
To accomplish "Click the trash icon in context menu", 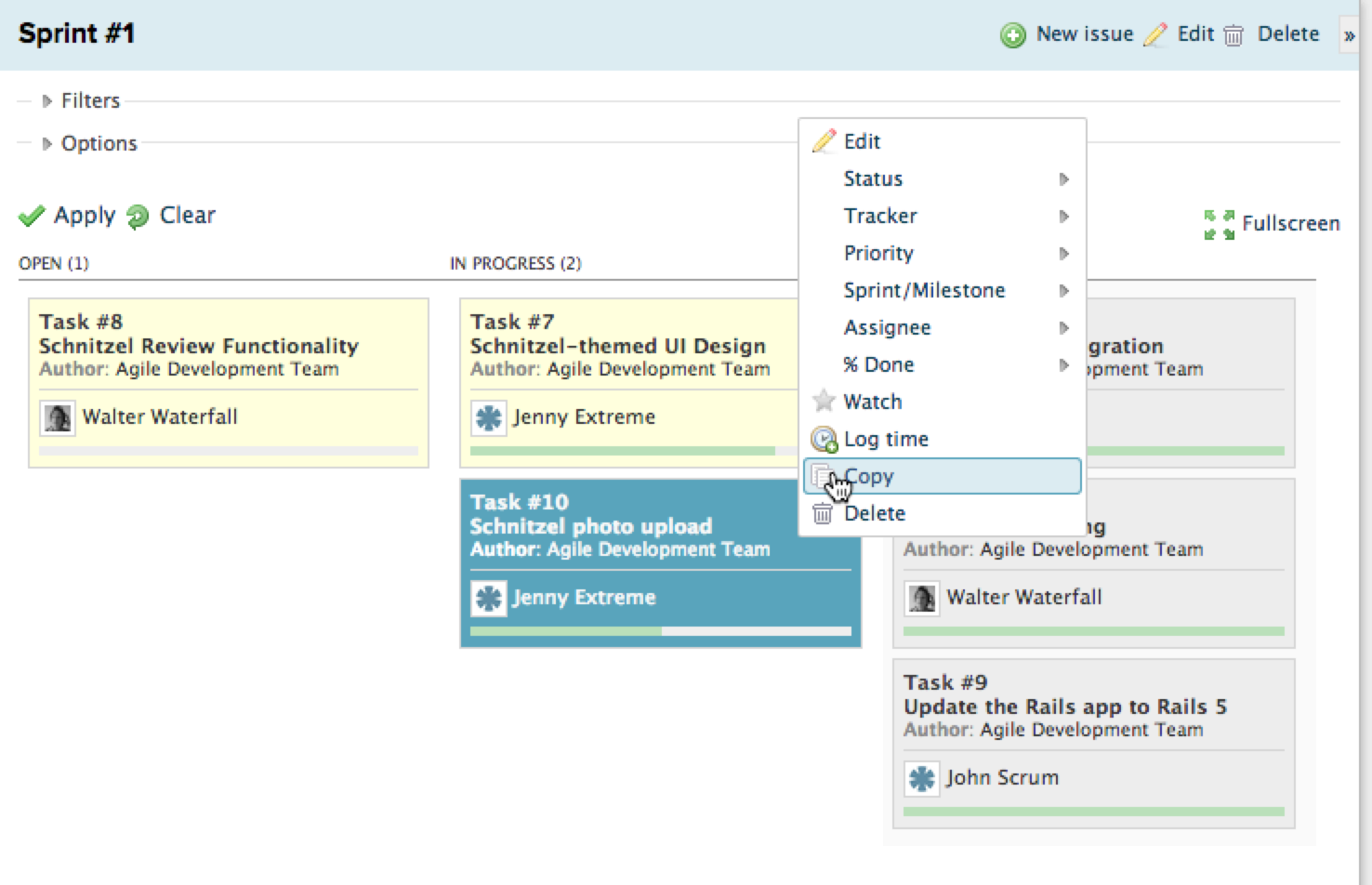I will click(x=823, y=513).
